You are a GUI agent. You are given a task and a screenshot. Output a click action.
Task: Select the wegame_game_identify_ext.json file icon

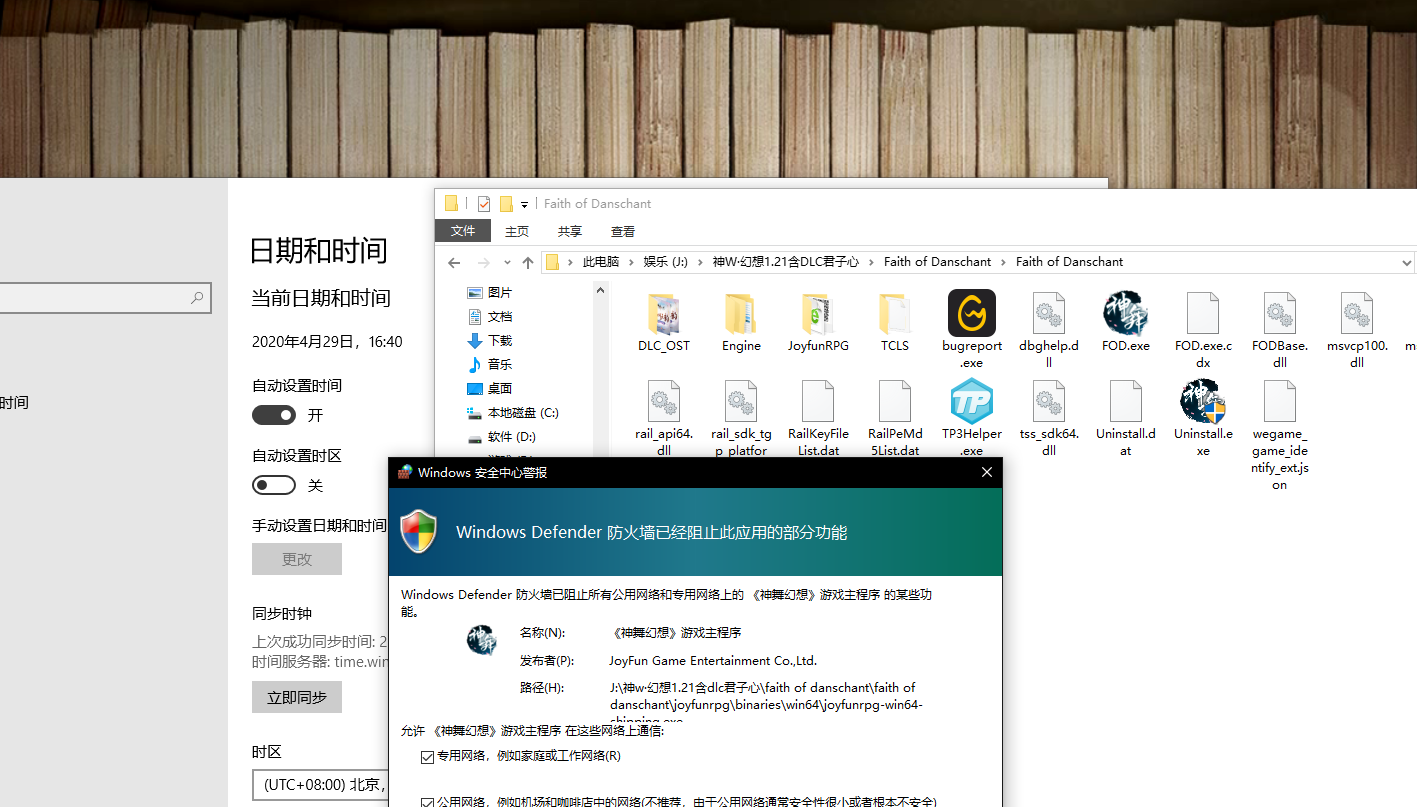pyautogui.click(x=1280, y=401)
